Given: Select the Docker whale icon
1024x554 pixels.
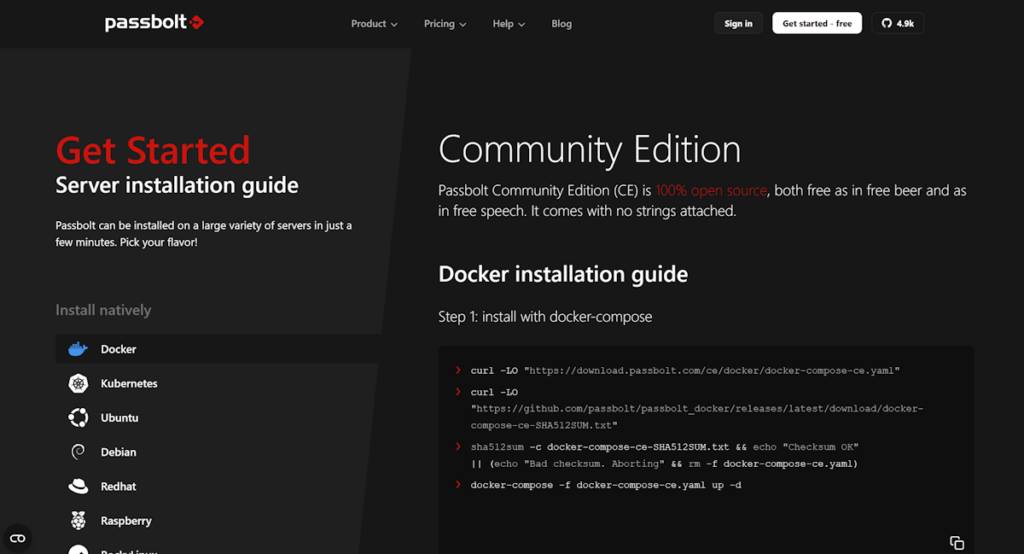Looking at the screenshot, I should [77, 349].
